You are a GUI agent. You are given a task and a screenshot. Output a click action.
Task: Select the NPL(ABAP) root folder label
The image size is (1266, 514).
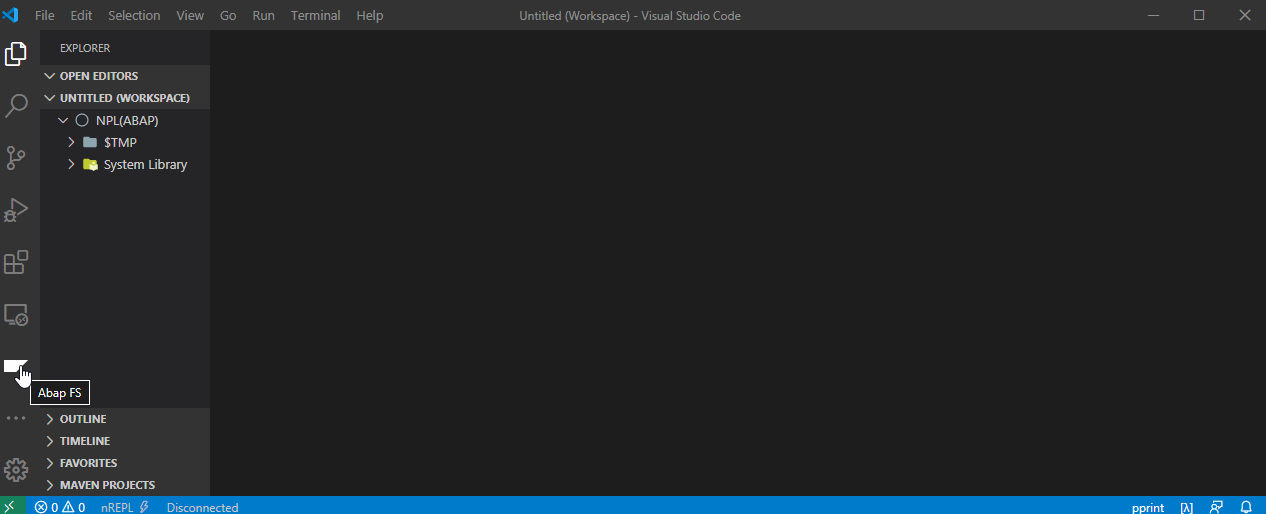point(127,120)
